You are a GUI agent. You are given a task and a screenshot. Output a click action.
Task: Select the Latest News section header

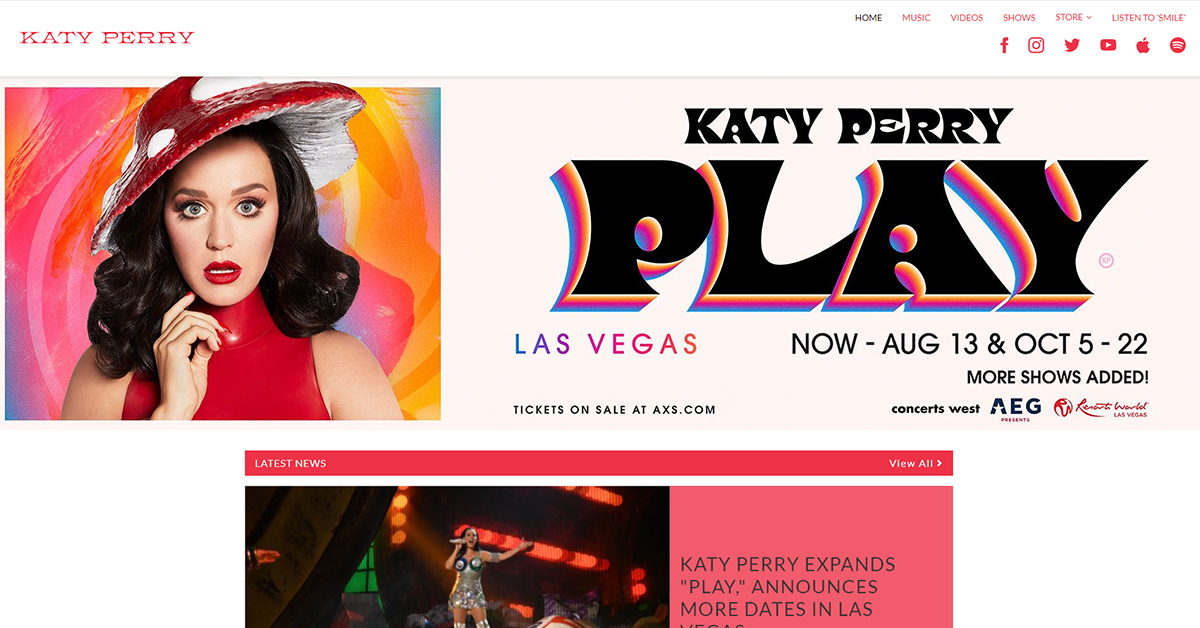coord(599,463)
